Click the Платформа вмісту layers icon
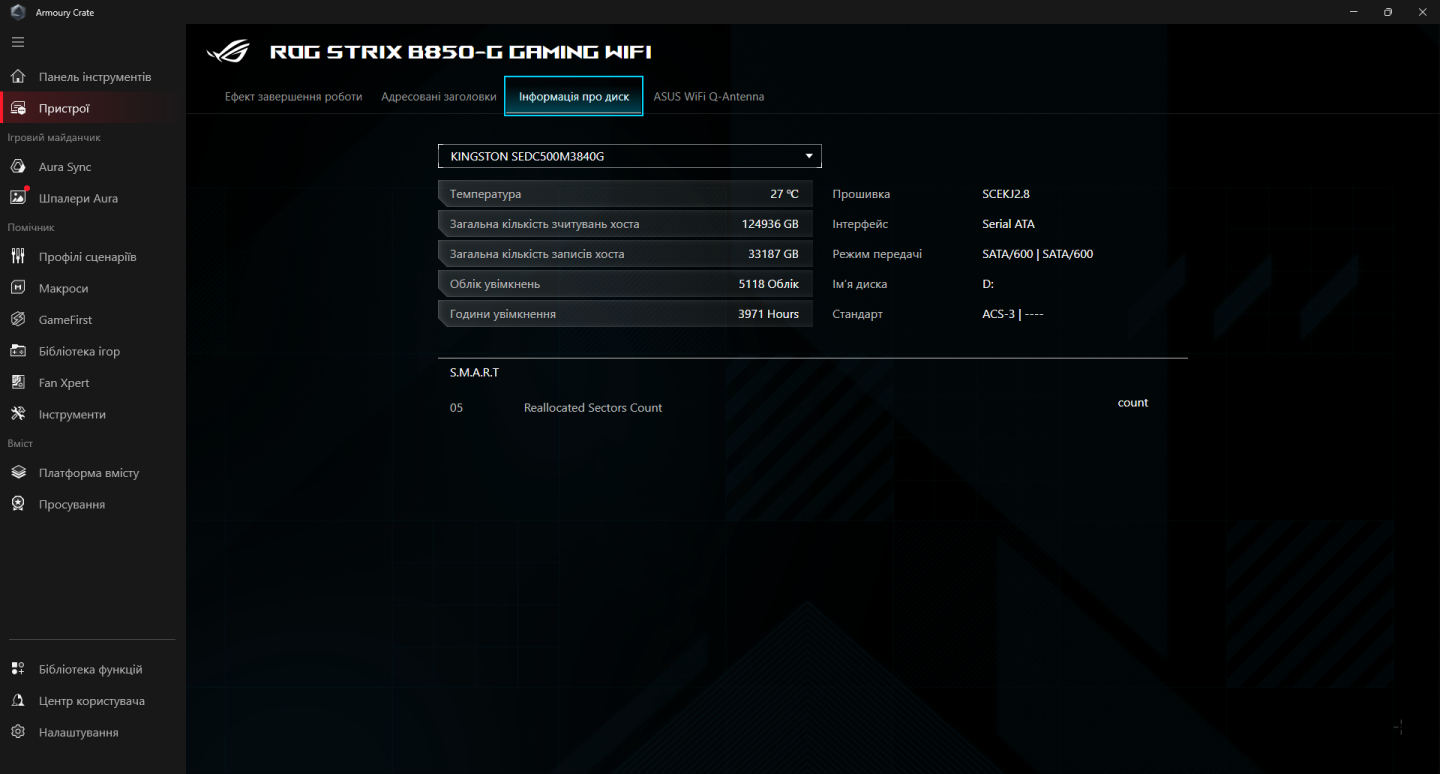 click(x=18, y=473)
